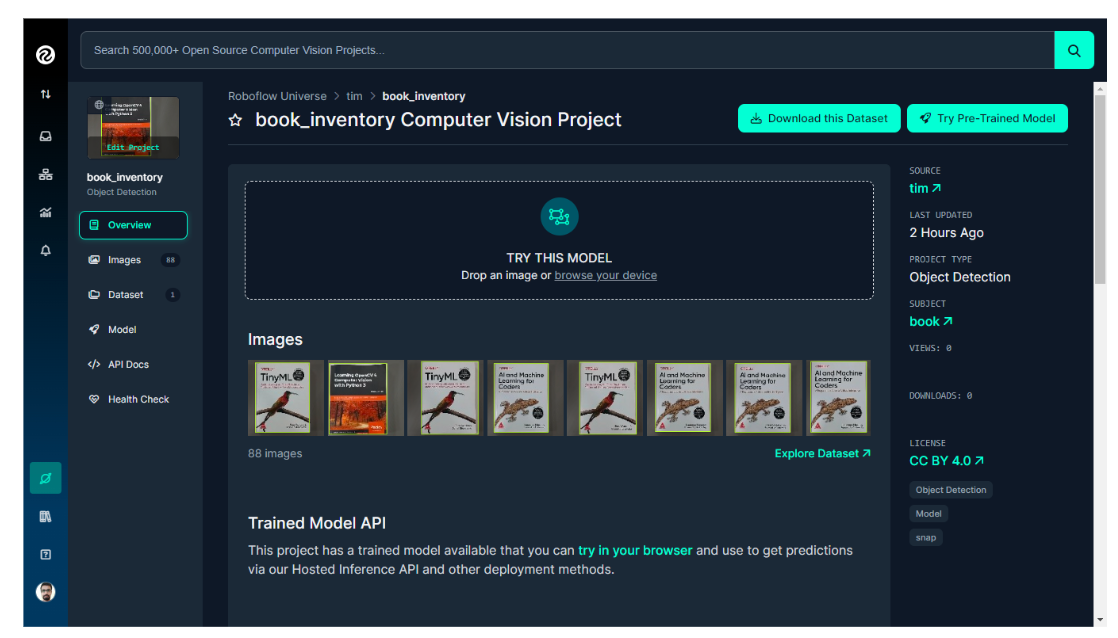Open the notifications bell icon
1118x638 pixels.
(46, 250)
